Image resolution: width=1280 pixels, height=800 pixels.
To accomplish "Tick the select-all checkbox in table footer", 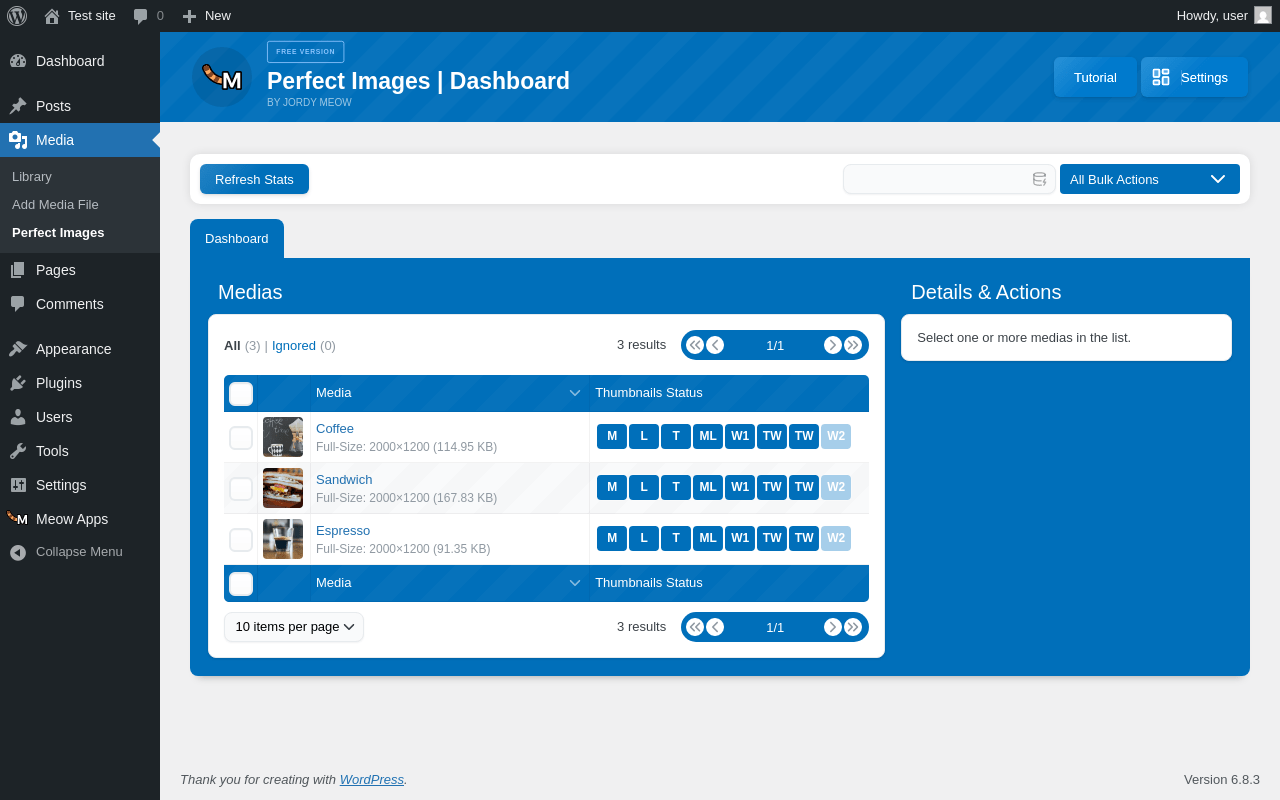I will tap(241, 584).
